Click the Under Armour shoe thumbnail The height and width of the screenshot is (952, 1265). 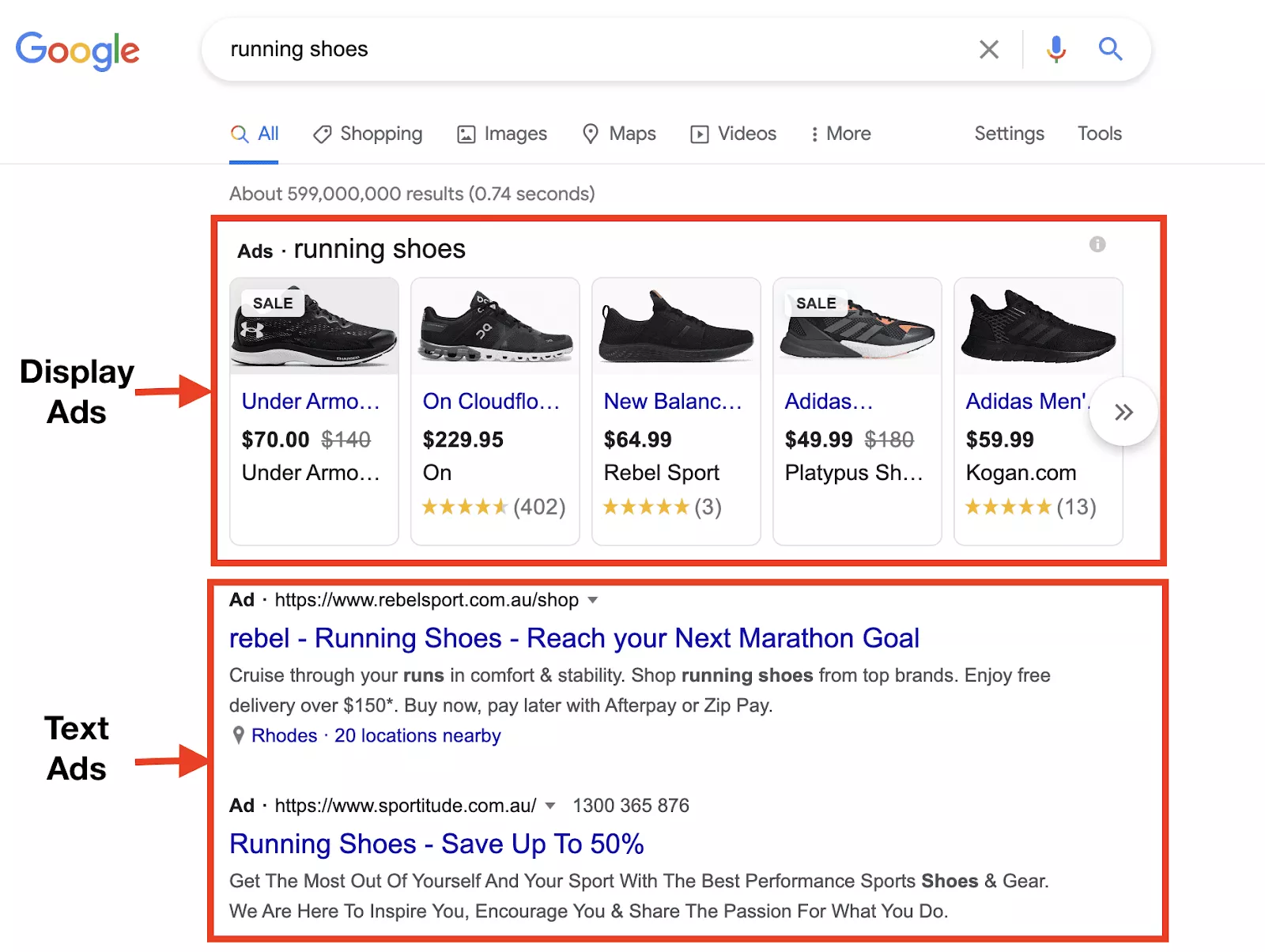tap(314, 327)
